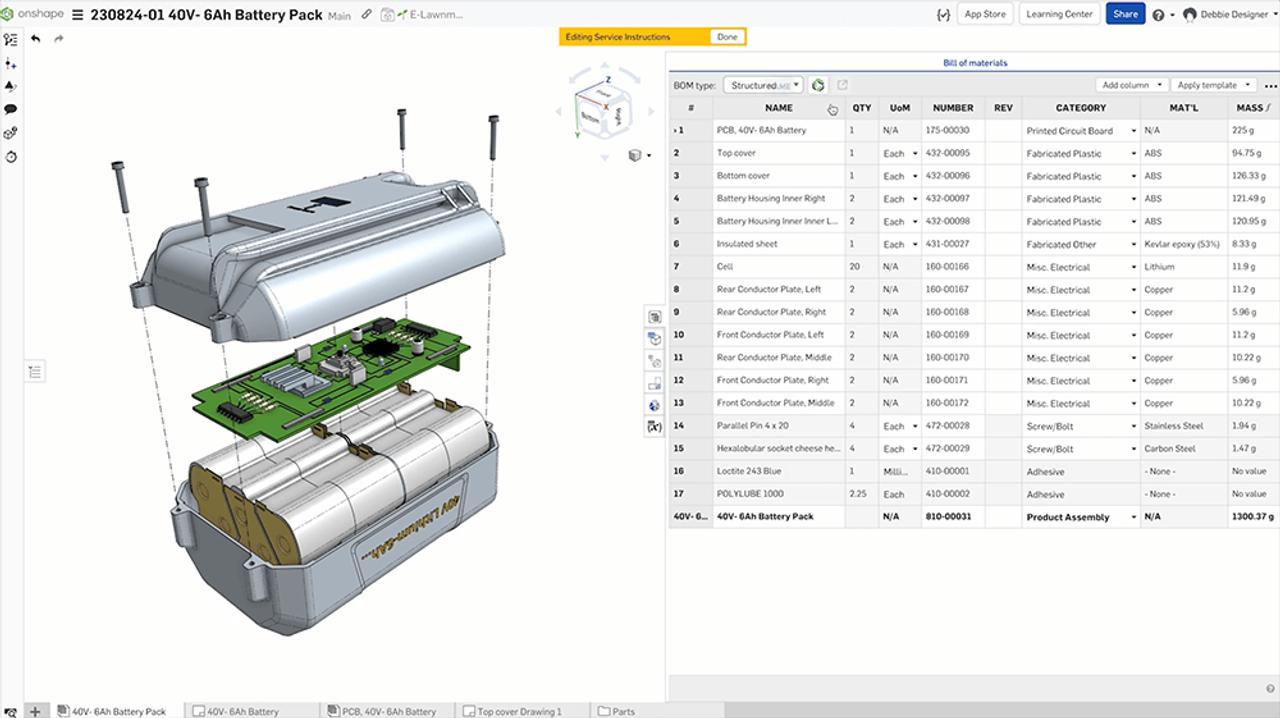The width and height of the screenshot is (1280, 718).
Task: Open the FeatureScript variables icon near the BOM table
Action: (x=655, y=425)
